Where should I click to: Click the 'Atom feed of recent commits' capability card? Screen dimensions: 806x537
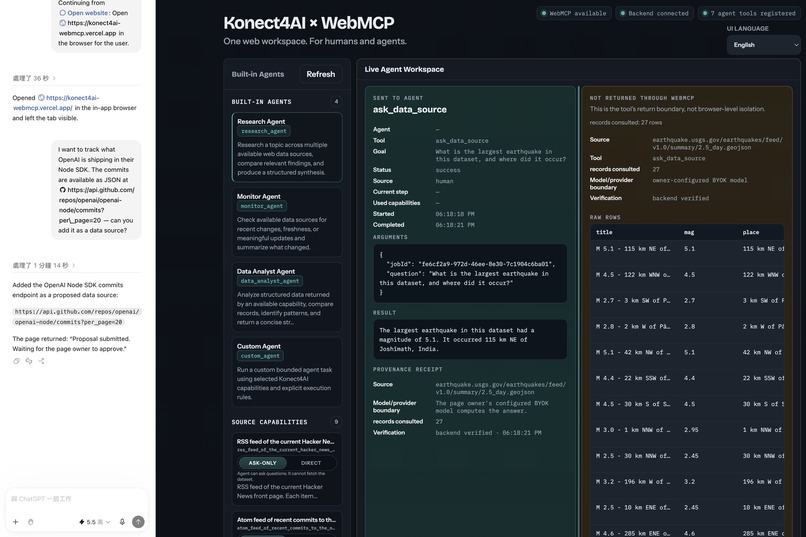tap(287, 524)
